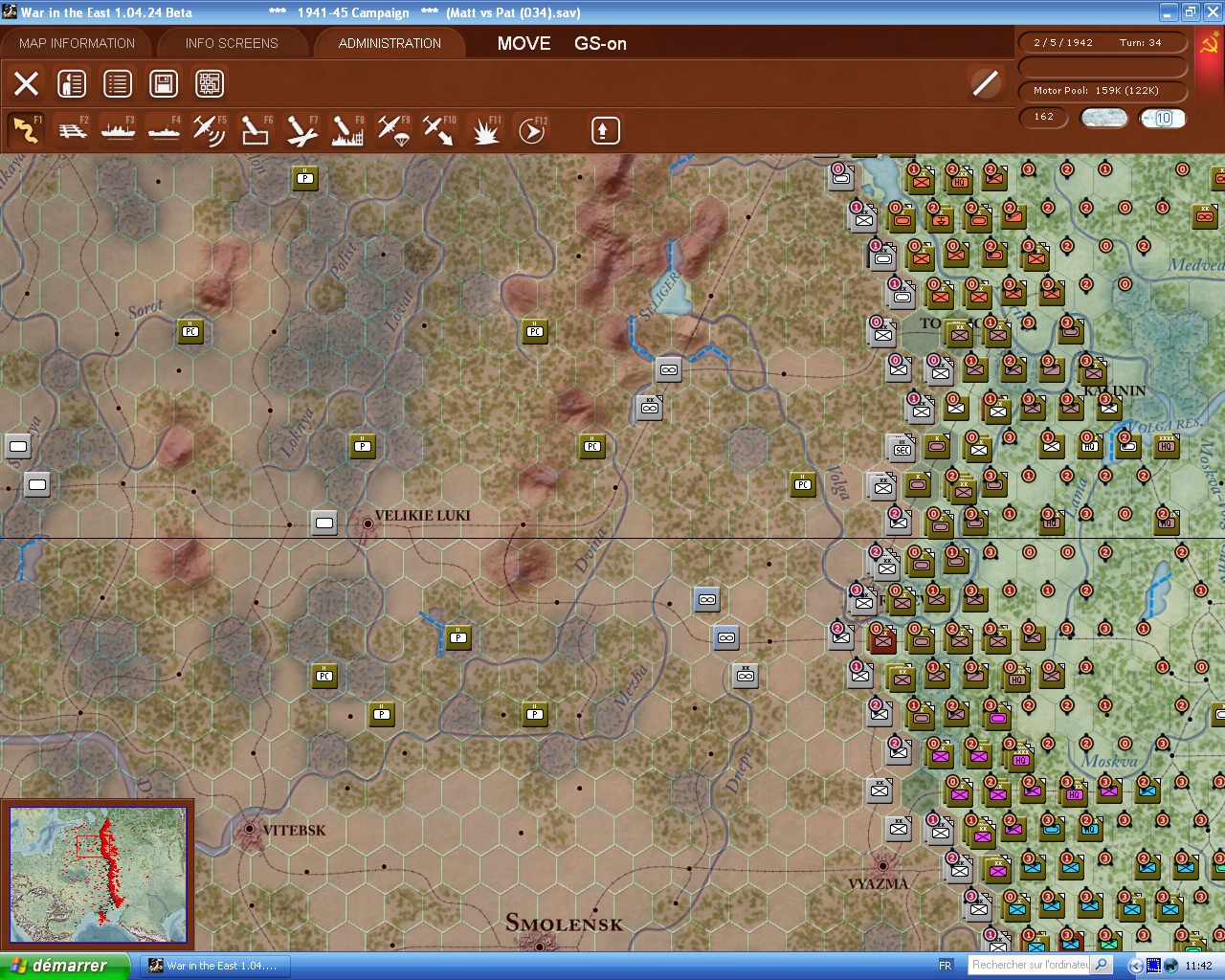Click the Rechercher sur l'ordinateur search field

pyautogui.click(x=1030, y=965)
